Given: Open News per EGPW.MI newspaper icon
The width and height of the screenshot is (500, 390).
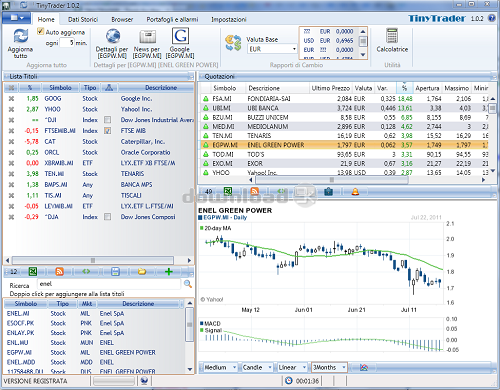Looking at the screenshot, I should click(x=147, y=37).
